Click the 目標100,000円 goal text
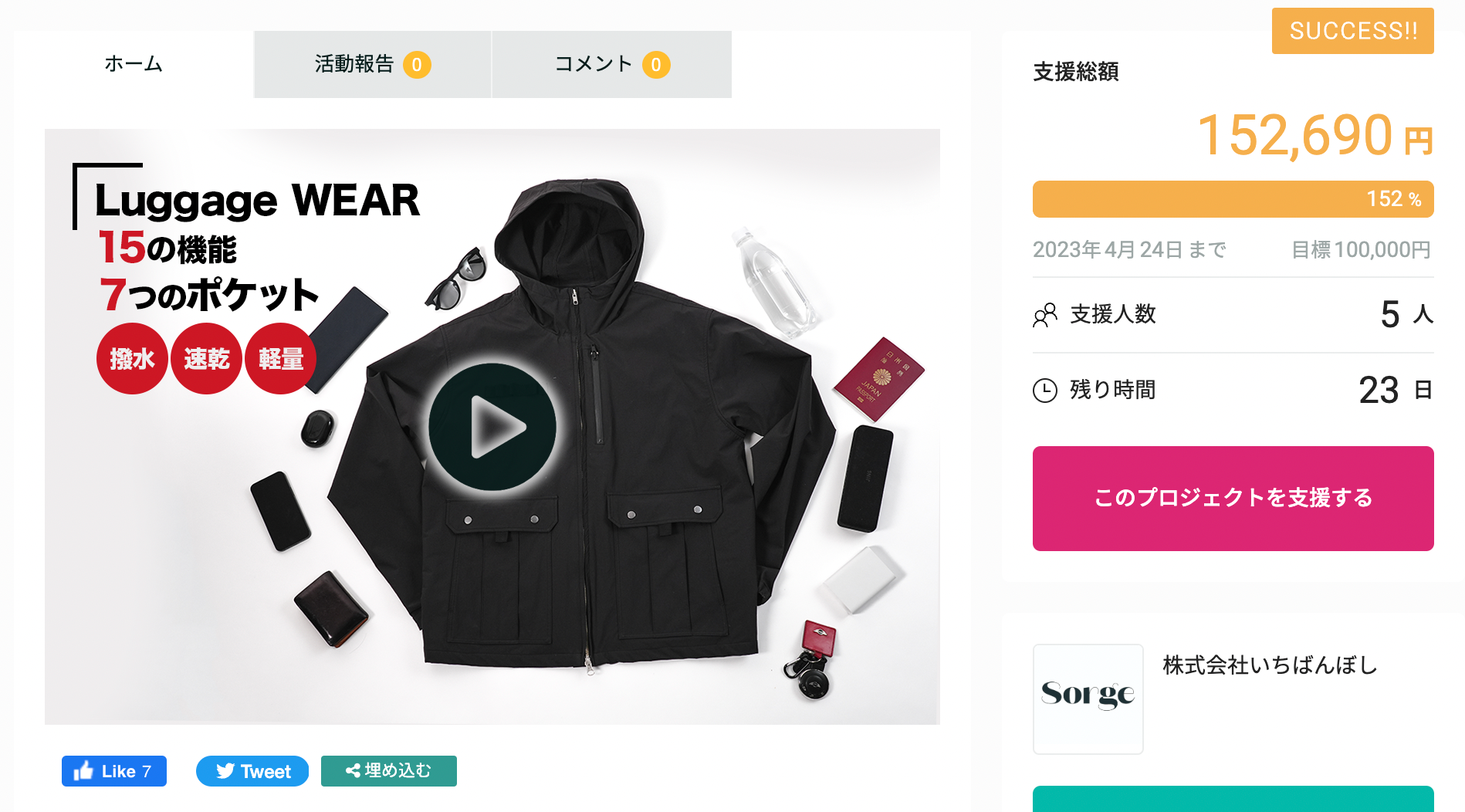This screenshot has height=812, width=1465. [1362, 250]
